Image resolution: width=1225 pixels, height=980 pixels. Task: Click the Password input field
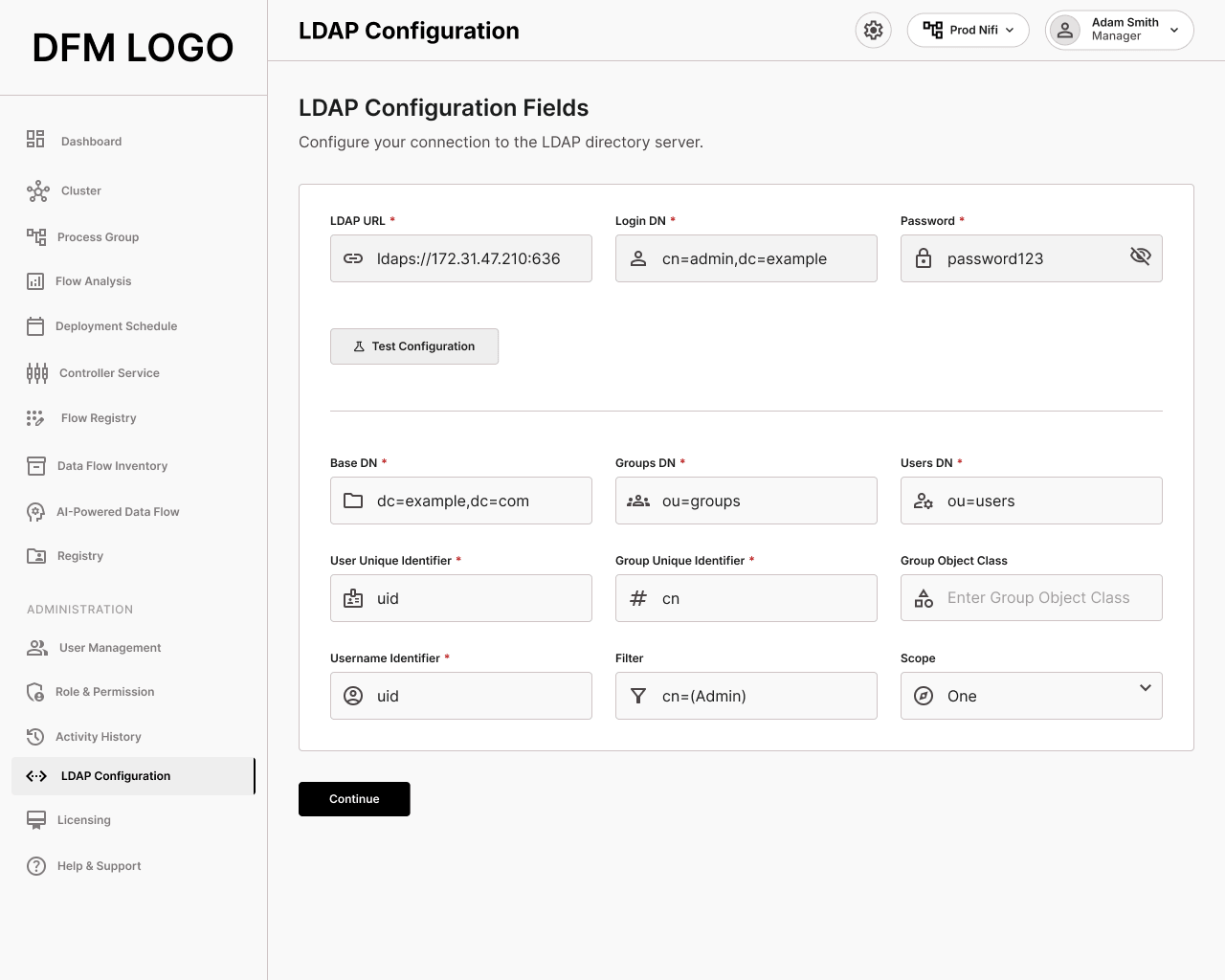coord(1032,258)
